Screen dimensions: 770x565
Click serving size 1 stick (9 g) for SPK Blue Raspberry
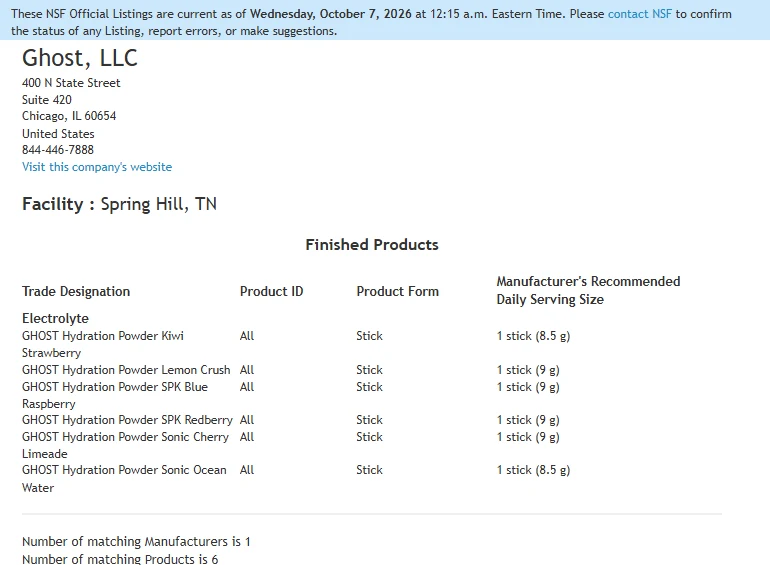[528, 387]
